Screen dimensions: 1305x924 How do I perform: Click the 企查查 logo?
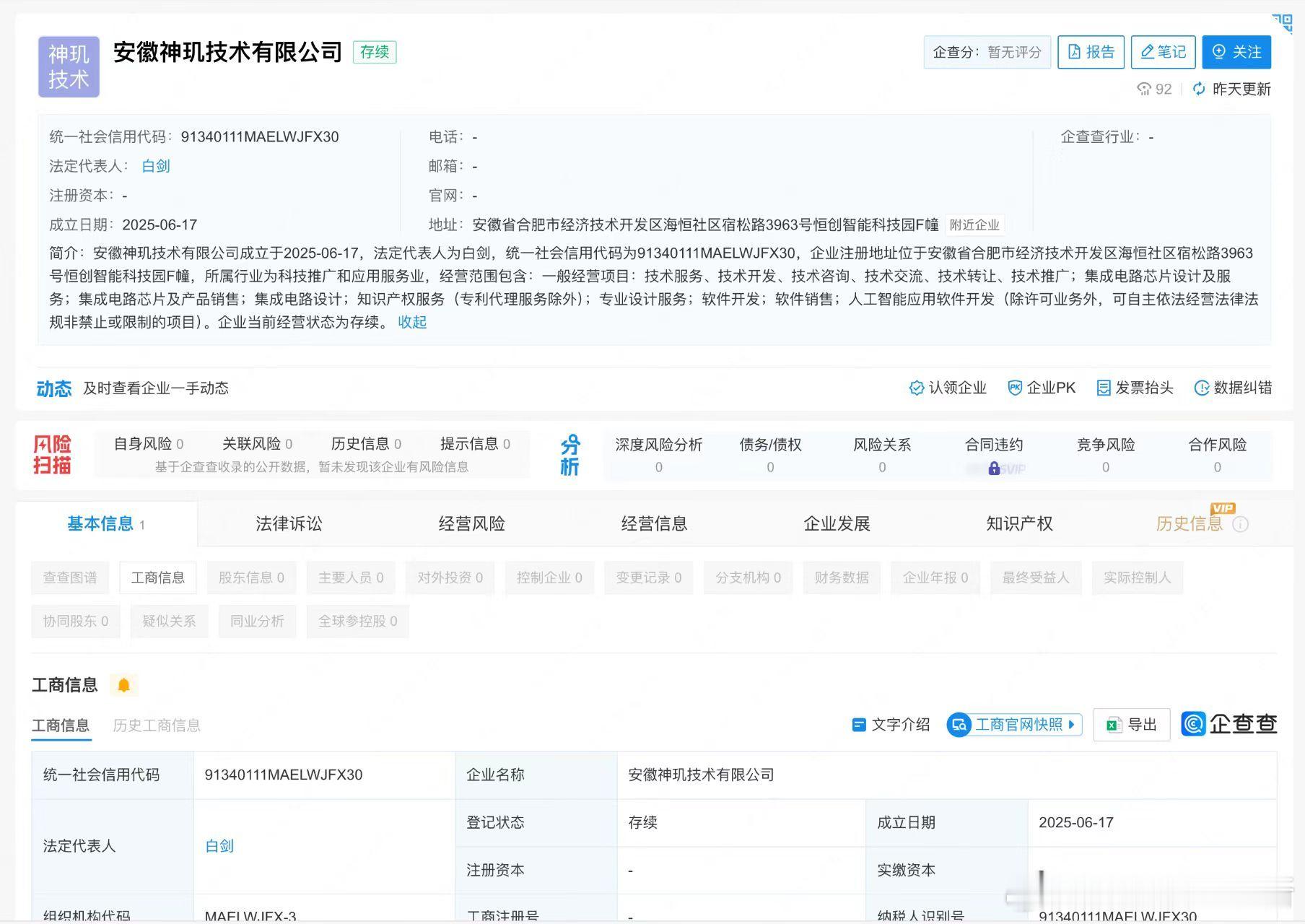(1229, 724)
